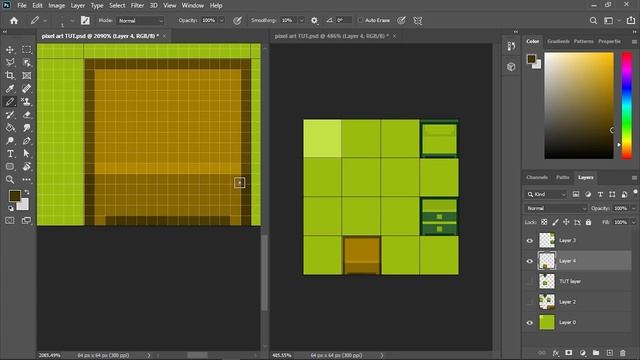Screen dimensions: 640x360
Task: Open the layer blend mode Normal dropdown
Action: 556,208
